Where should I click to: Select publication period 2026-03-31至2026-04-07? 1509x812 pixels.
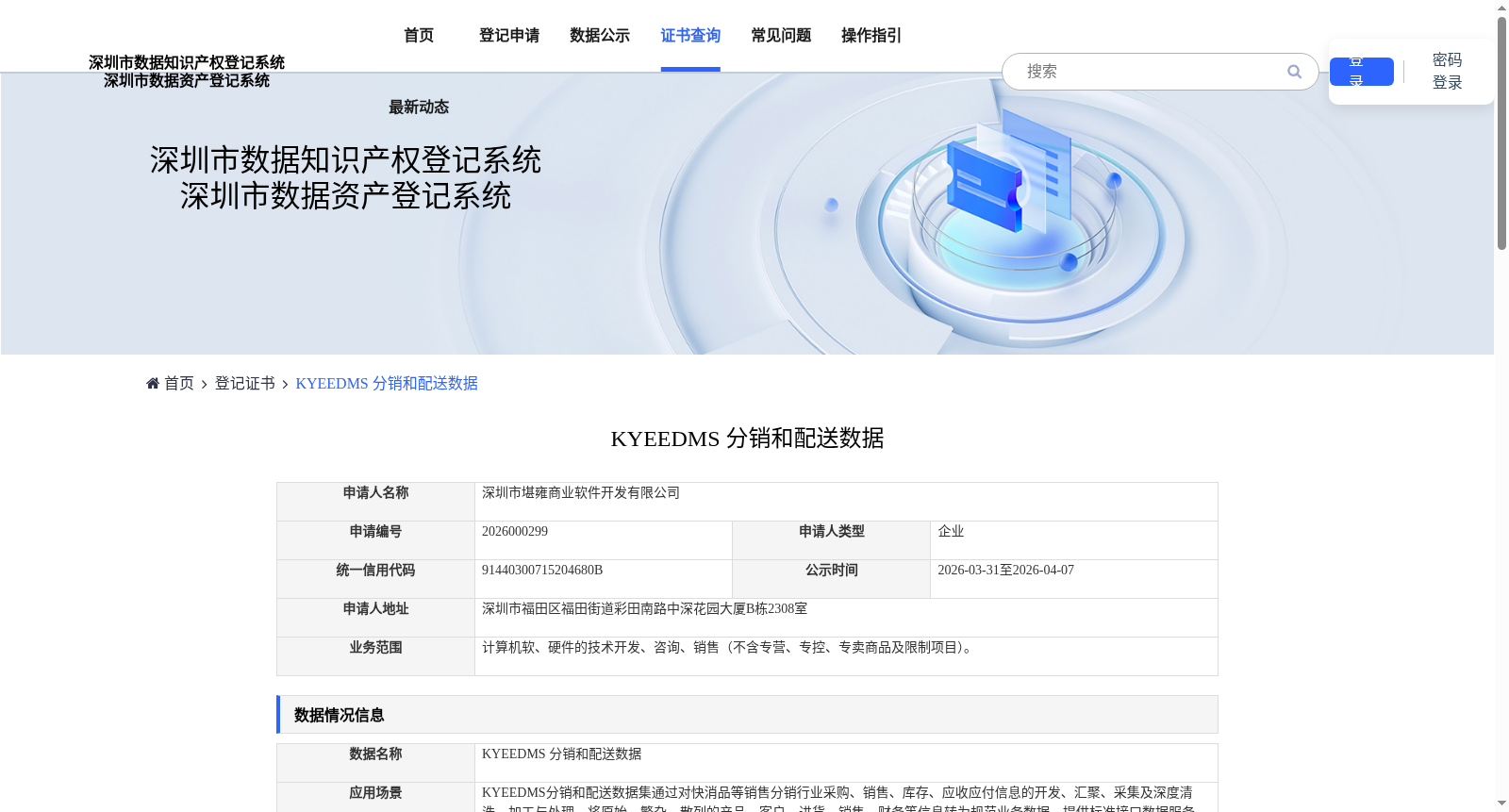[1005, 570]
